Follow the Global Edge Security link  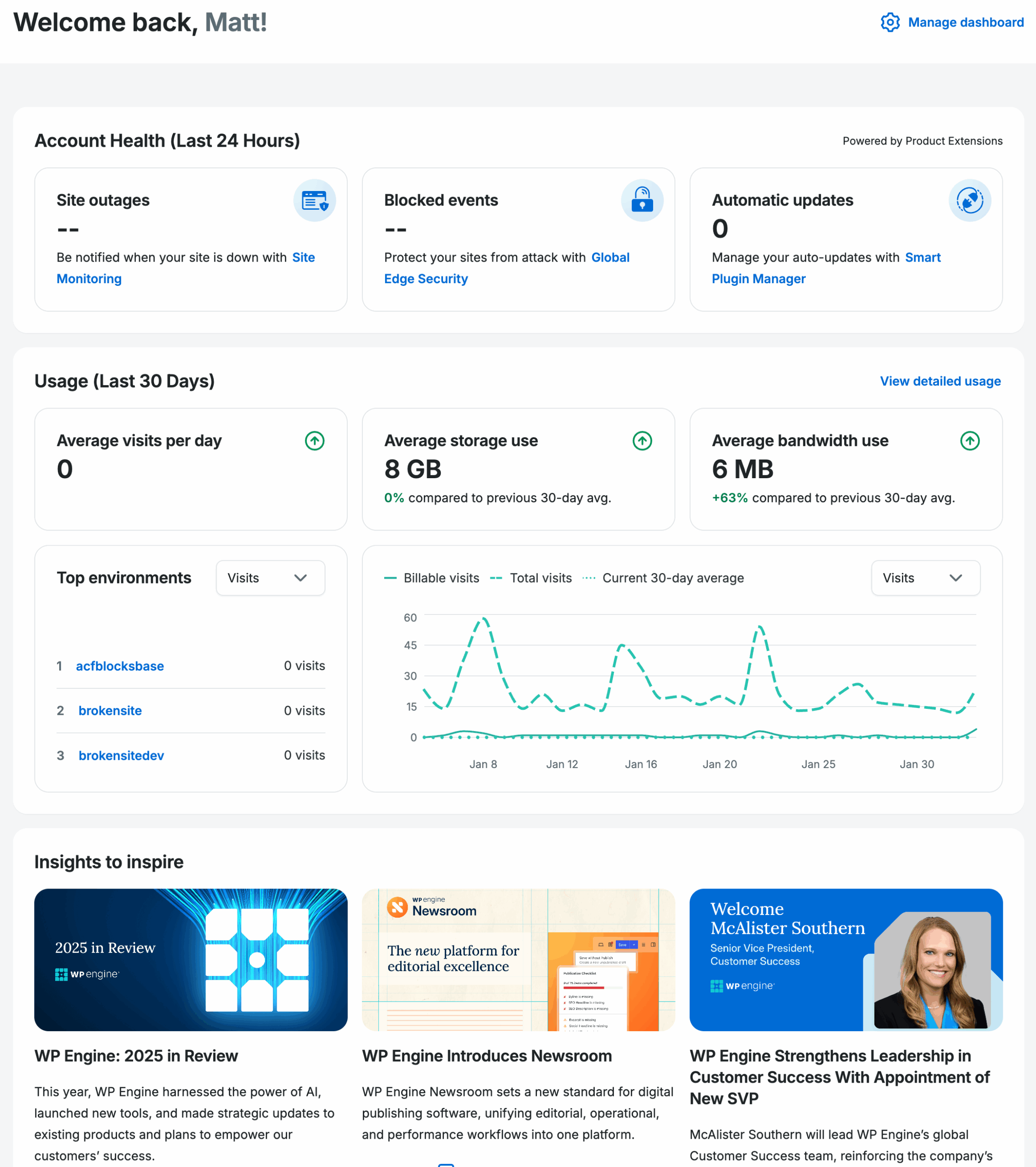(x=426, y=279)
